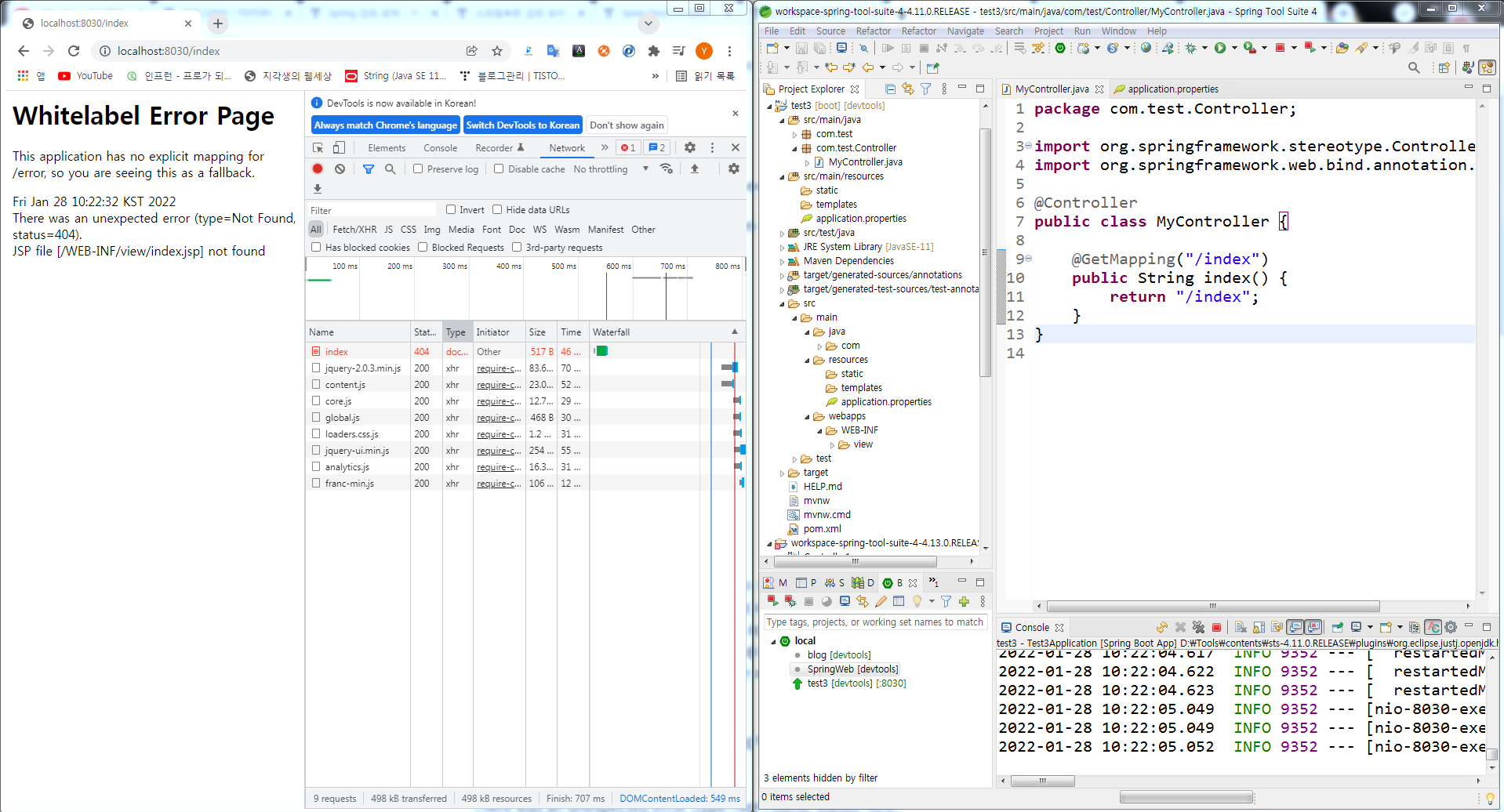The image size is (1504, 812).
Task: Clear the network log in DevTools
Action: [340, 169]
